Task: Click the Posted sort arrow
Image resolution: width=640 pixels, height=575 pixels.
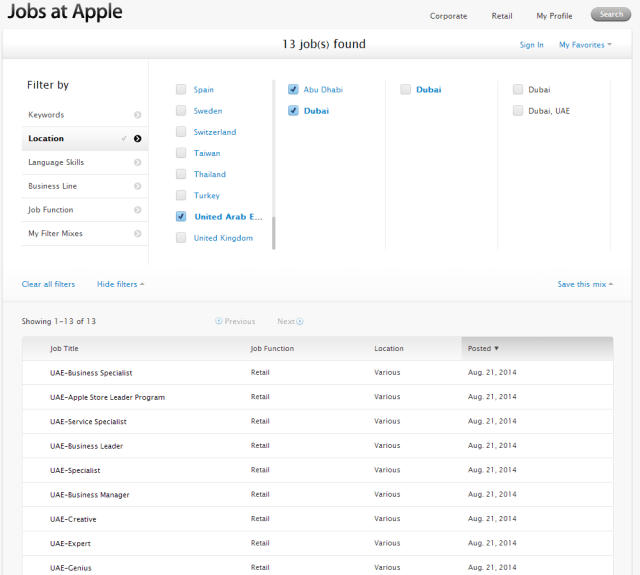Action: click(x=496, y=349)
